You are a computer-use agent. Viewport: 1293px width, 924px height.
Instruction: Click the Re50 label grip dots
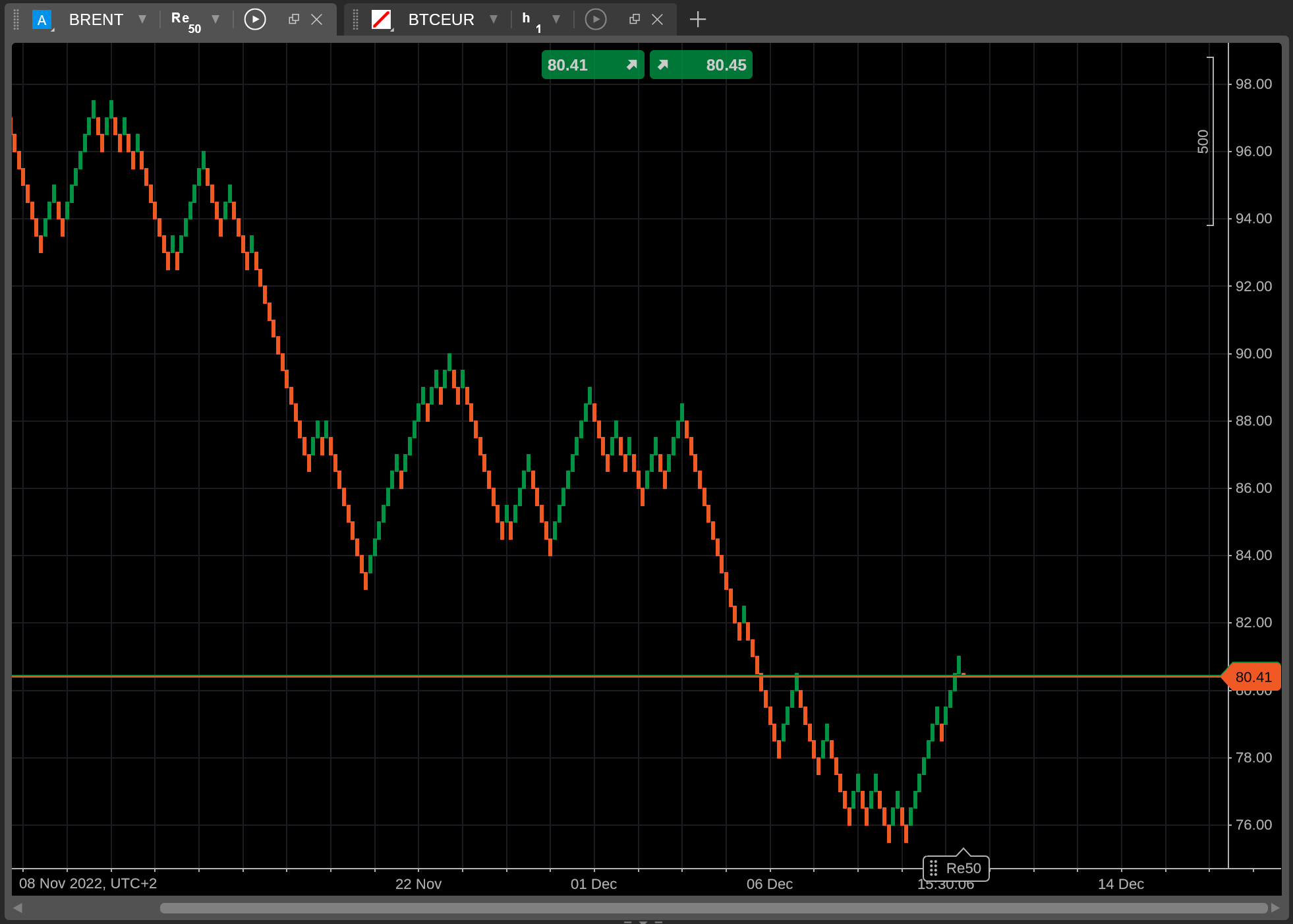click(933, 869)
